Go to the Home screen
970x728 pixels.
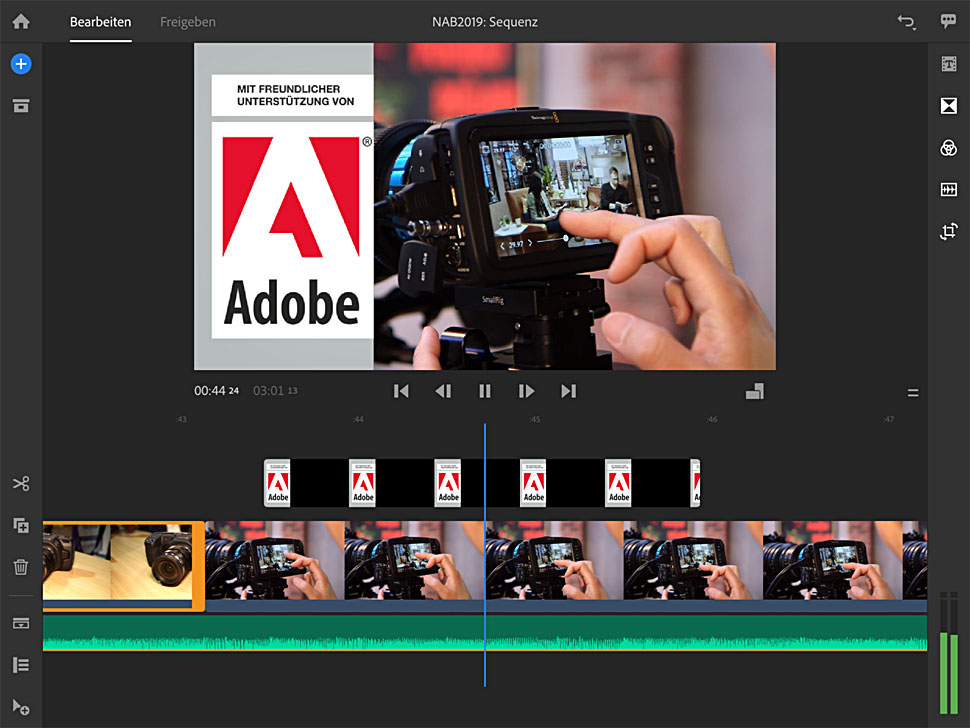pos(21,22)
